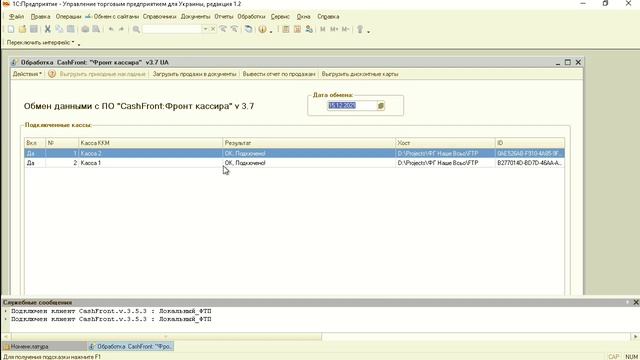
Task: Expand the Переключить интерфейс dropdown
Action: point(40,42)
